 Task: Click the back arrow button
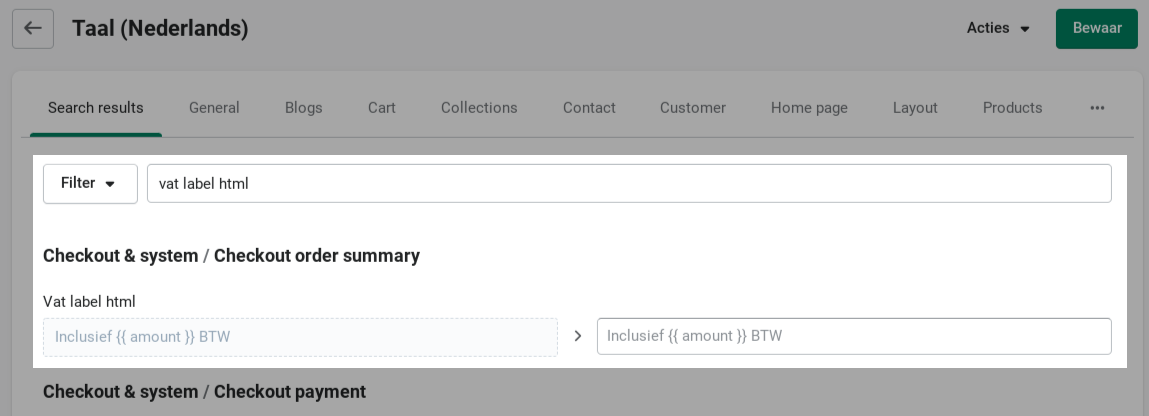[33, 29]
